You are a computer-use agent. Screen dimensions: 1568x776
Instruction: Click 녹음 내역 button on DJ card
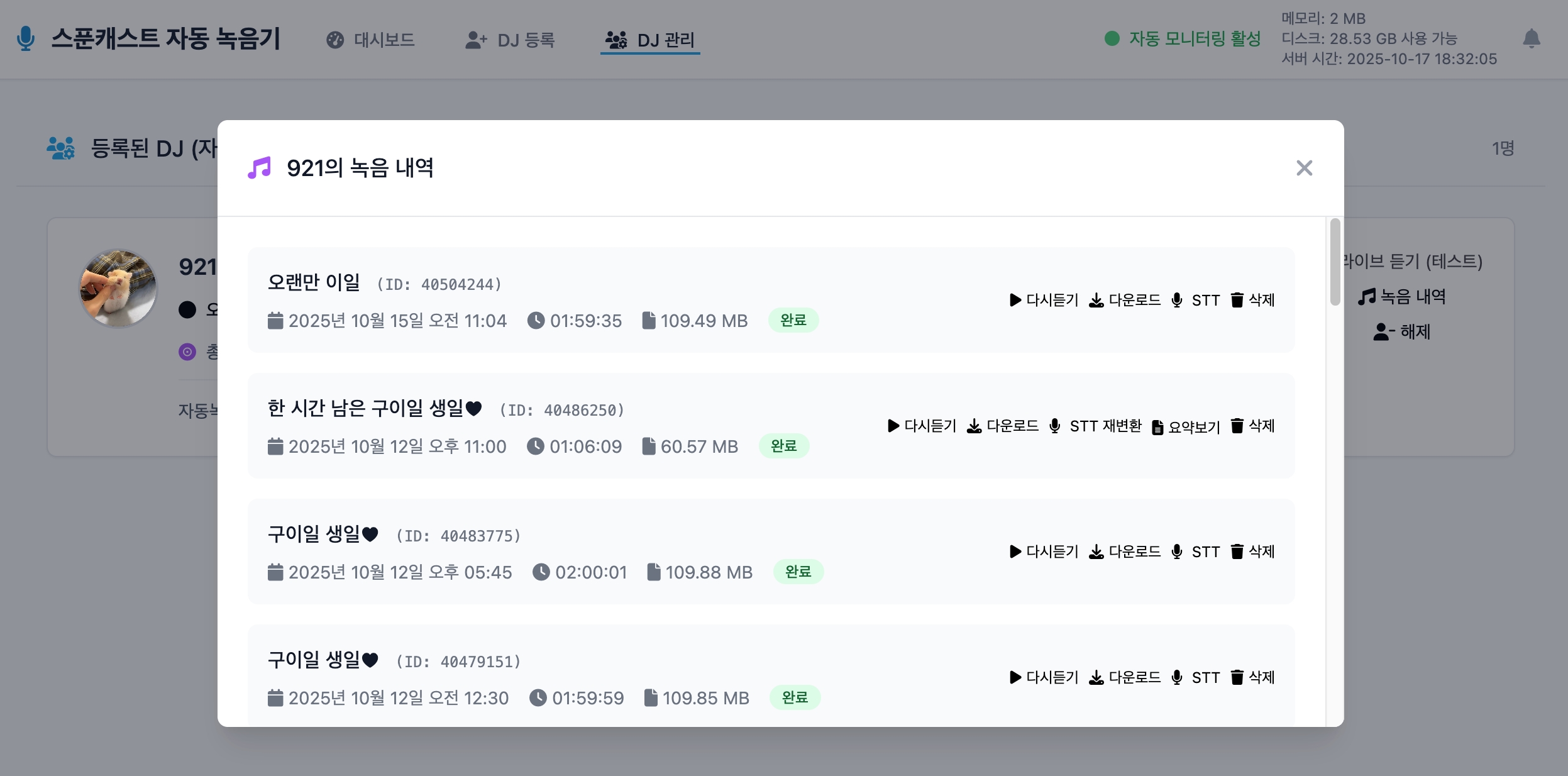point(1402,296)
